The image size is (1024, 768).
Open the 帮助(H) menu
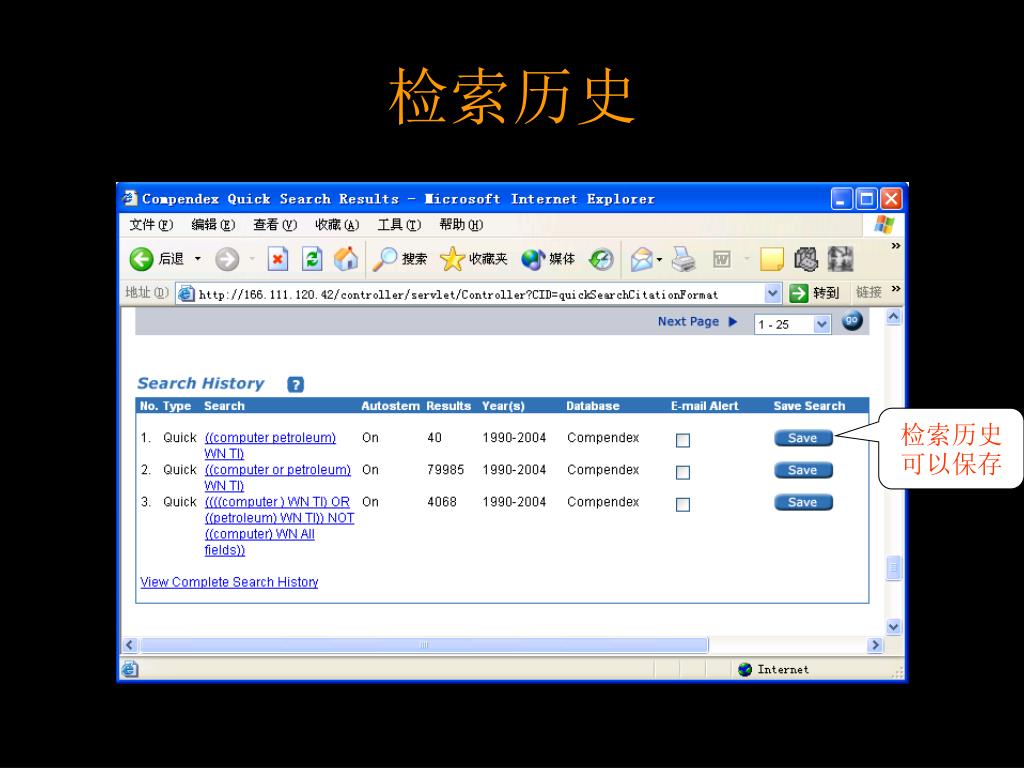point(461,225)
